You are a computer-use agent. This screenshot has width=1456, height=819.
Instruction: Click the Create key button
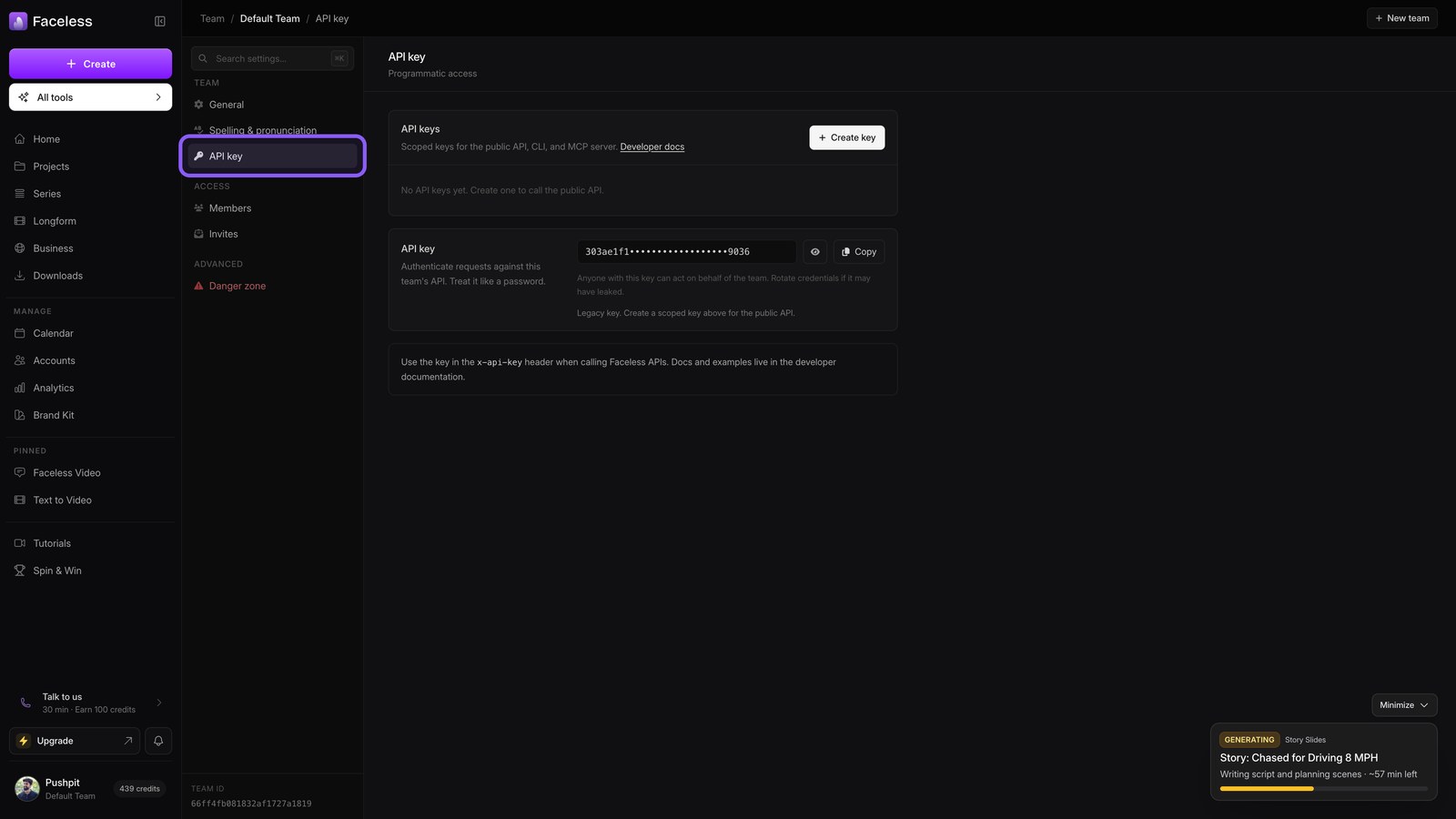point(847,137)
